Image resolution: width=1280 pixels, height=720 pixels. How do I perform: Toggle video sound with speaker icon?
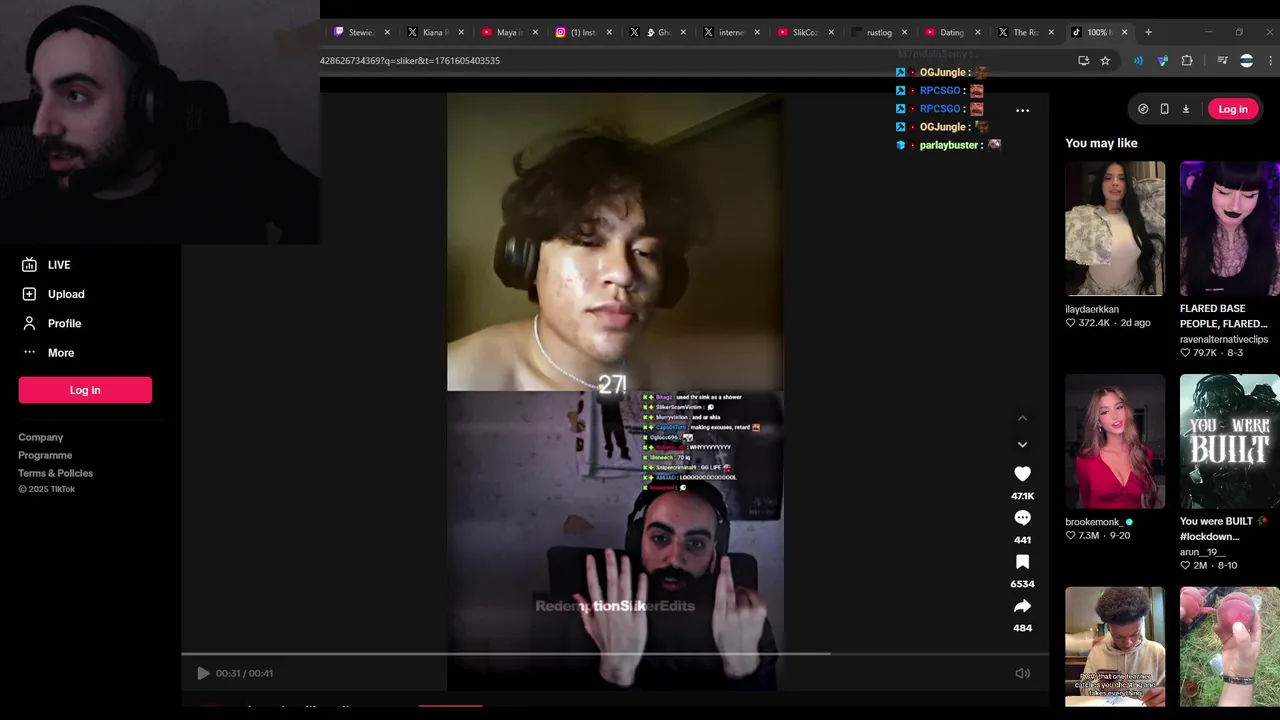click(x=1022, y=673)
